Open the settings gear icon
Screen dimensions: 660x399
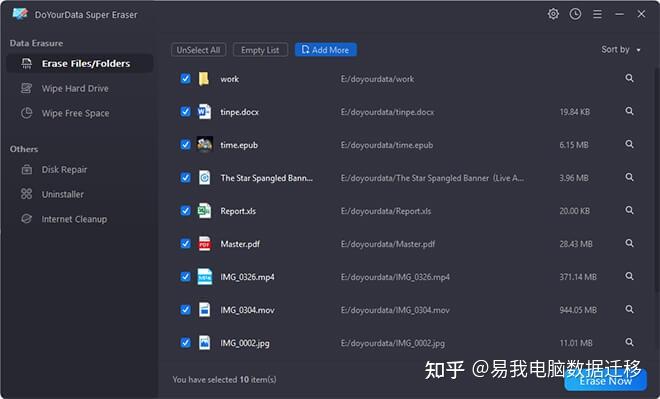click(x=553, y=14)
